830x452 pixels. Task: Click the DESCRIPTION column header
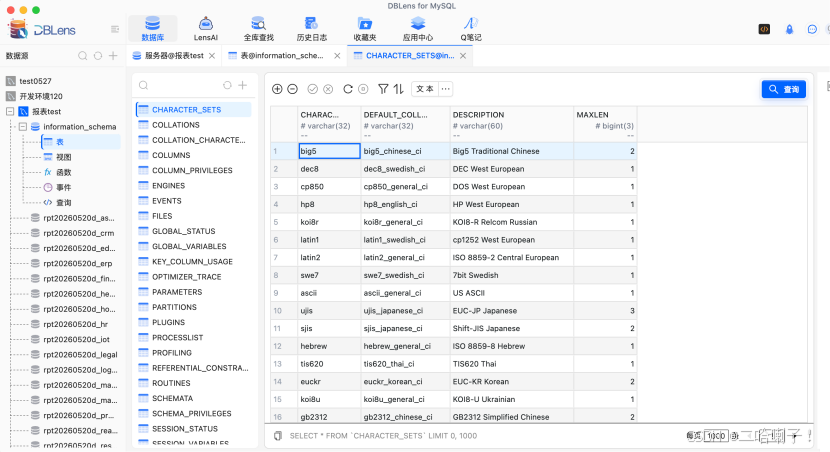click(511, 124)
